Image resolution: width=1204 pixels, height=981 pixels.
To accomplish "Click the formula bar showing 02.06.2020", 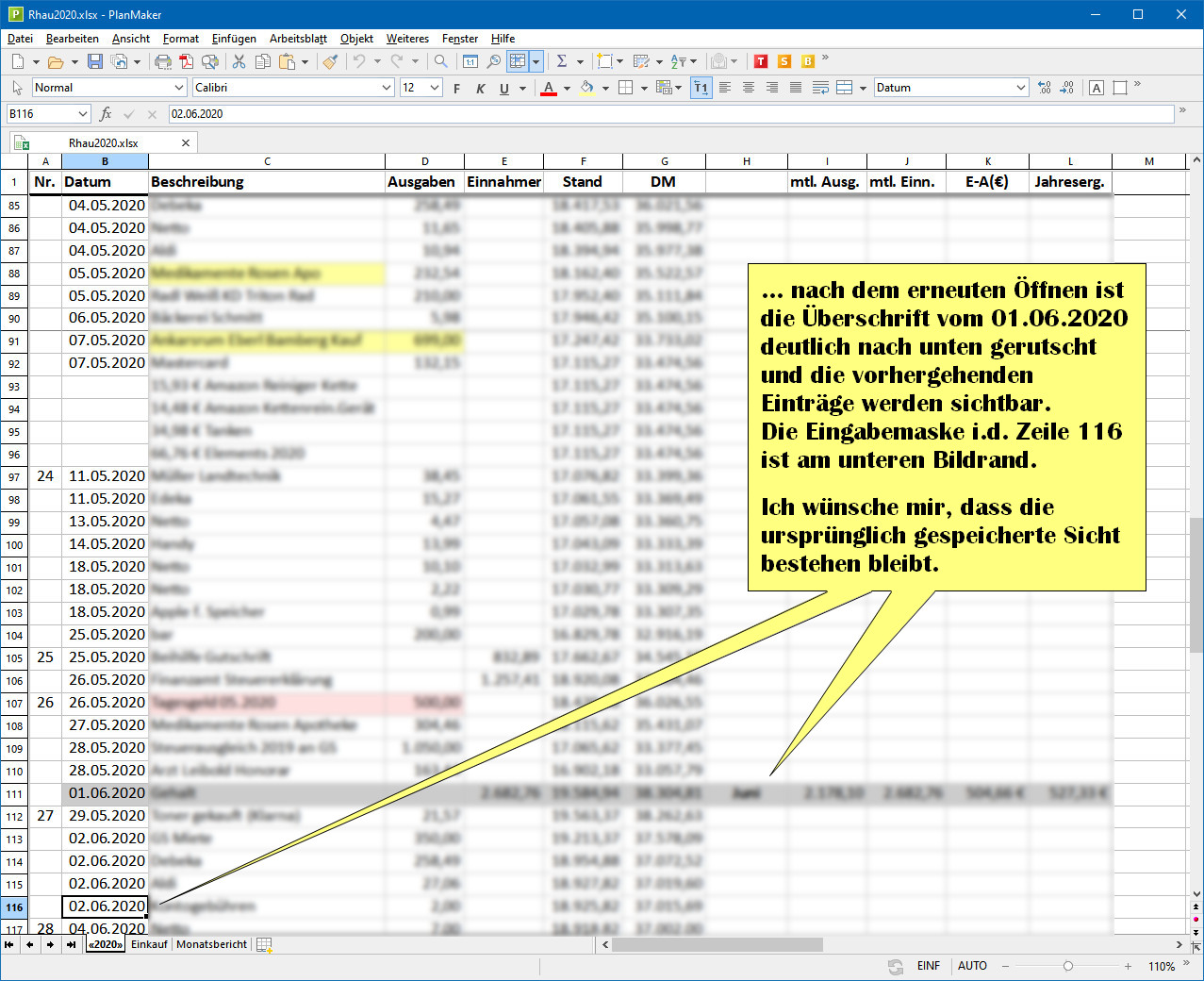I will tap(670, 114).
